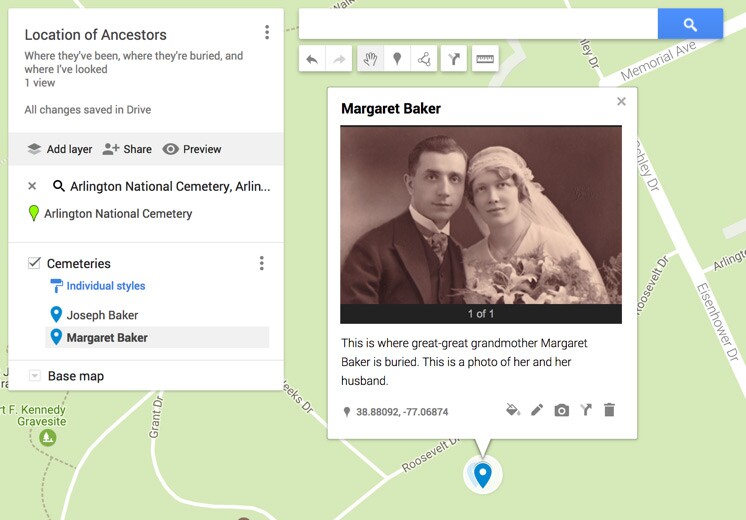Click the undo arrow button
Viewport: 746px width, 520px height.
[x=312, y=59]
